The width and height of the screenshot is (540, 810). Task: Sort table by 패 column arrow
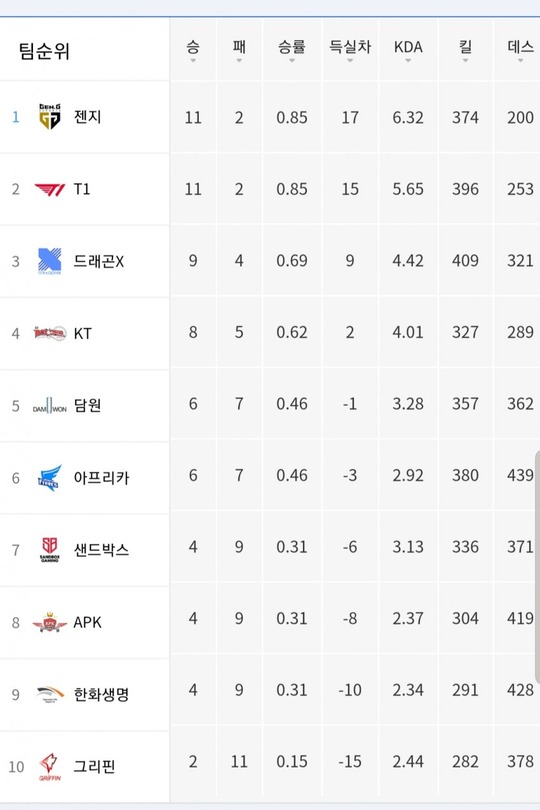(x=239, y=61)
